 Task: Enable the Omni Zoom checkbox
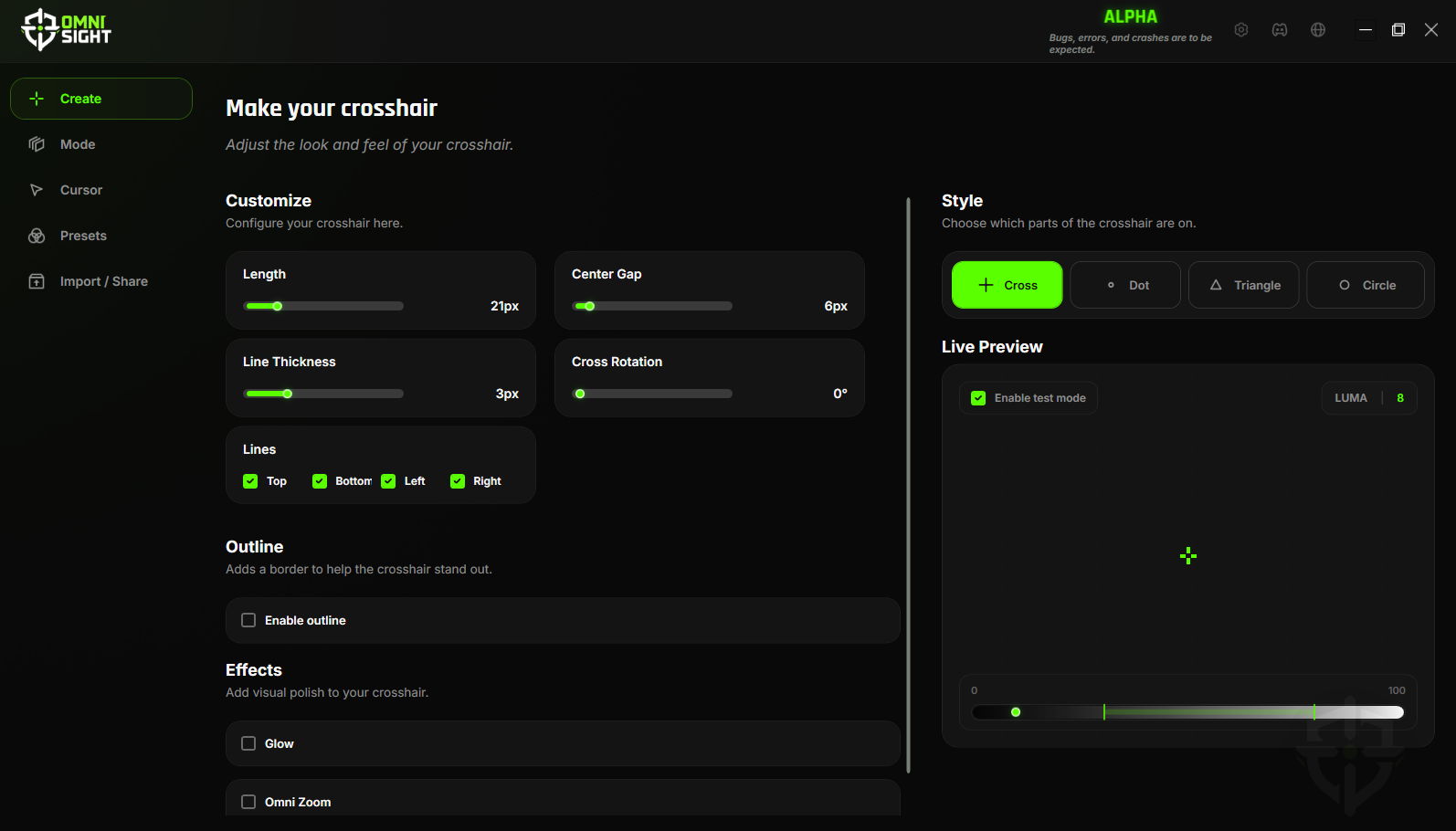point(248,802)
